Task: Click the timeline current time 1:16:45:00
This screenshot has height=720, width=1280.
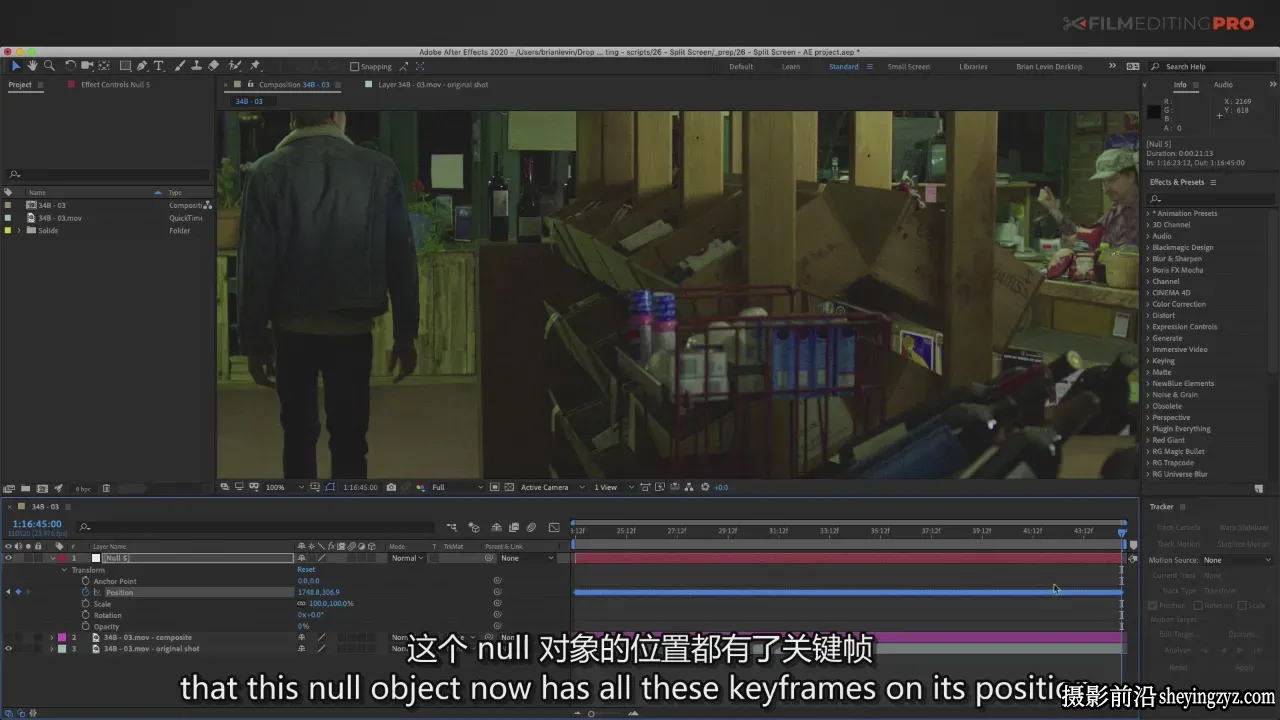Action: point(37,524)
